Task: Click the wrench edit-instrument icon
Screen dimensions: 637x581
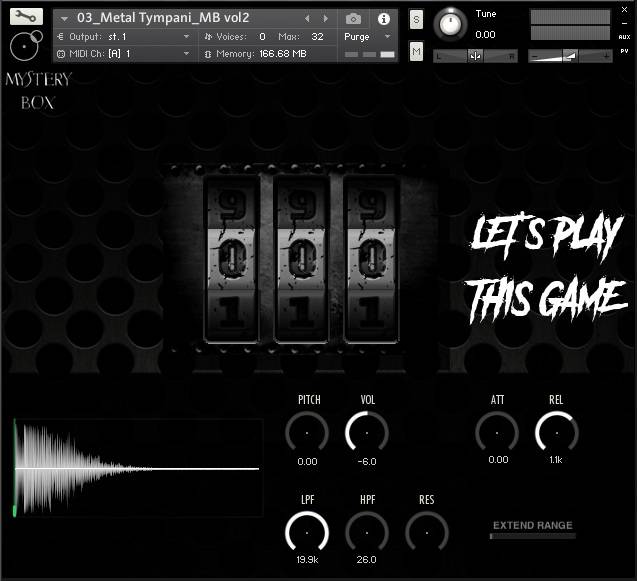Action: click(26, 16)
